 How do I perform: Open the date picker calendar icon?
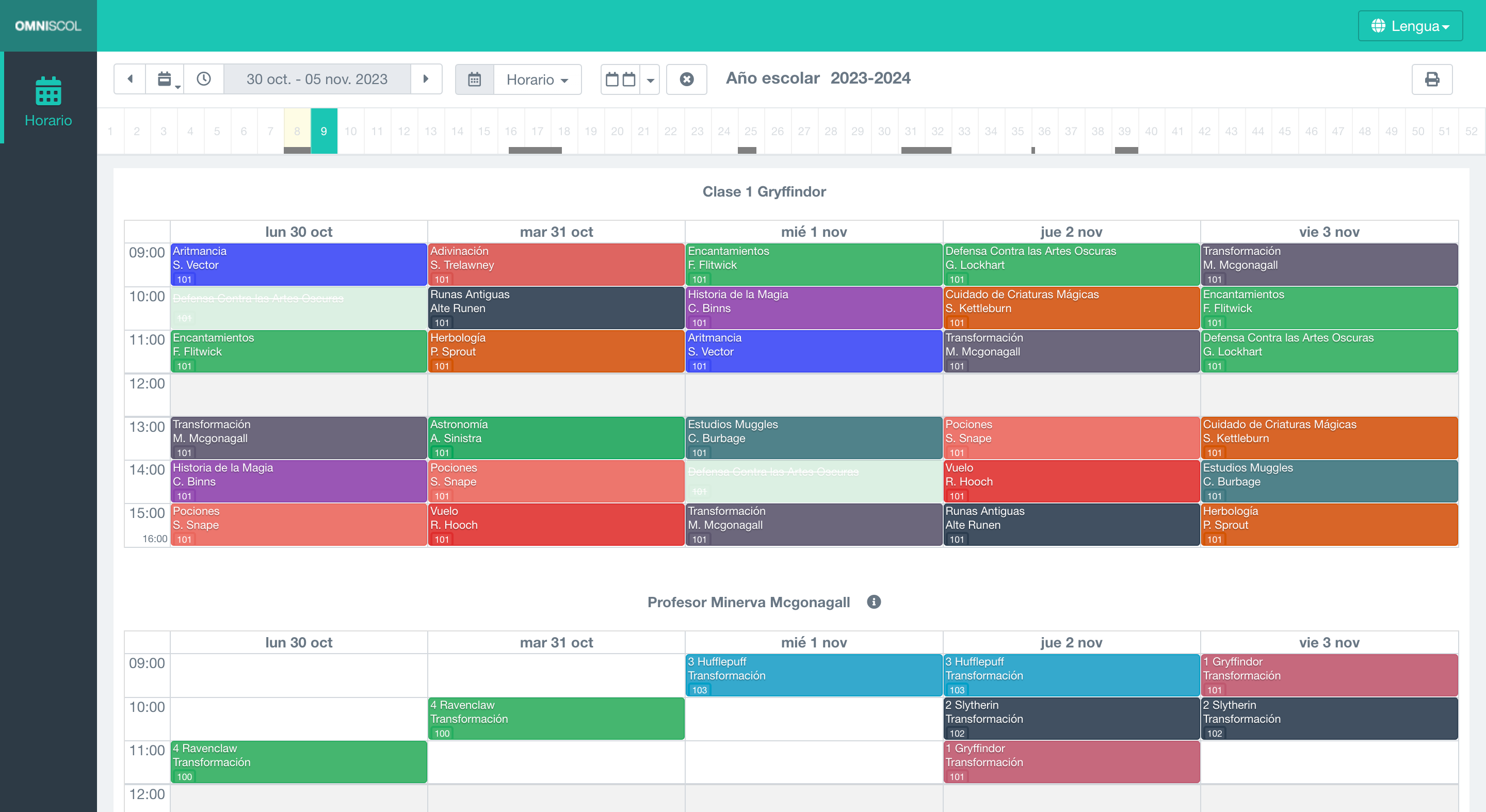163,79
